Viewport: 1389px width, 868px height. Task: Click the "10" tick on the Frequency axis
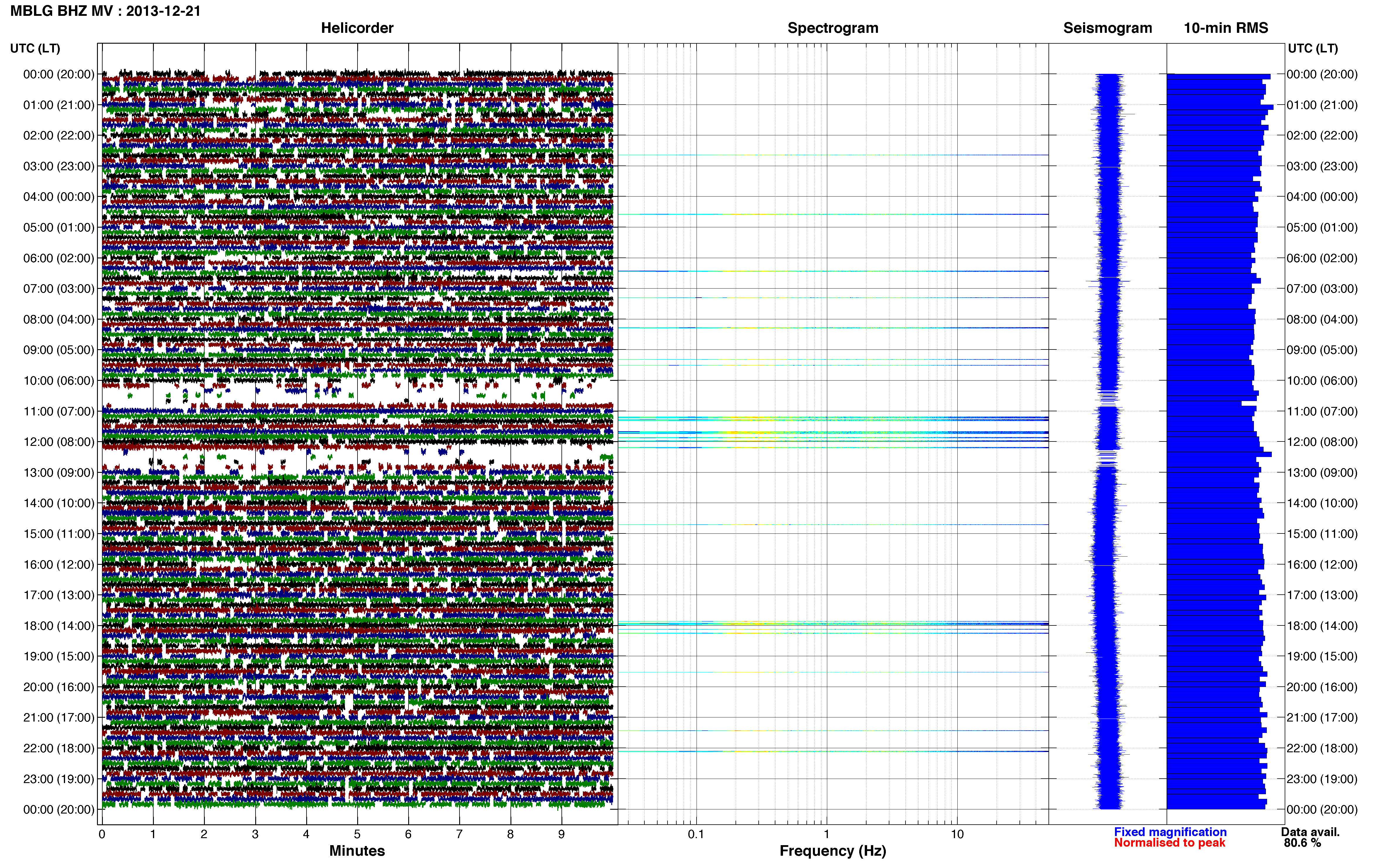(x=957, y=834)
